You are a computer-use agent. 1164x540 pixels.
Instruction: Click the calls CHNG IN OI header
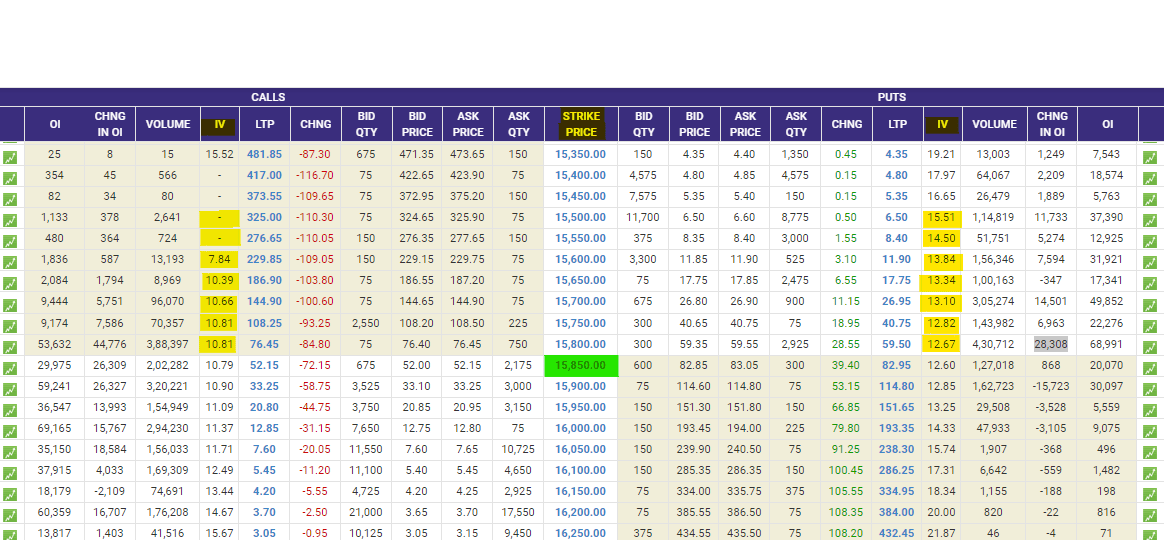(x=110, y=124)
